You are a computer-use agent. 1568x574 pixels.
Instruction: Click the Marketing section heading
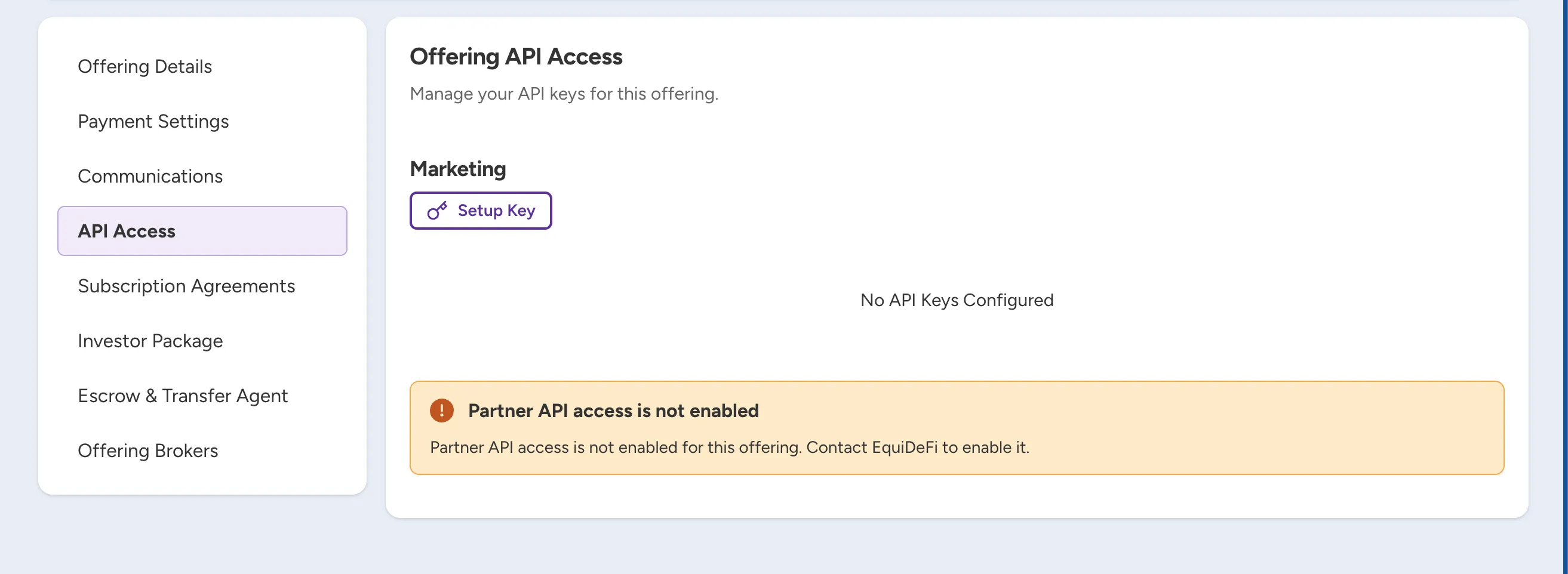click(458, 168)
